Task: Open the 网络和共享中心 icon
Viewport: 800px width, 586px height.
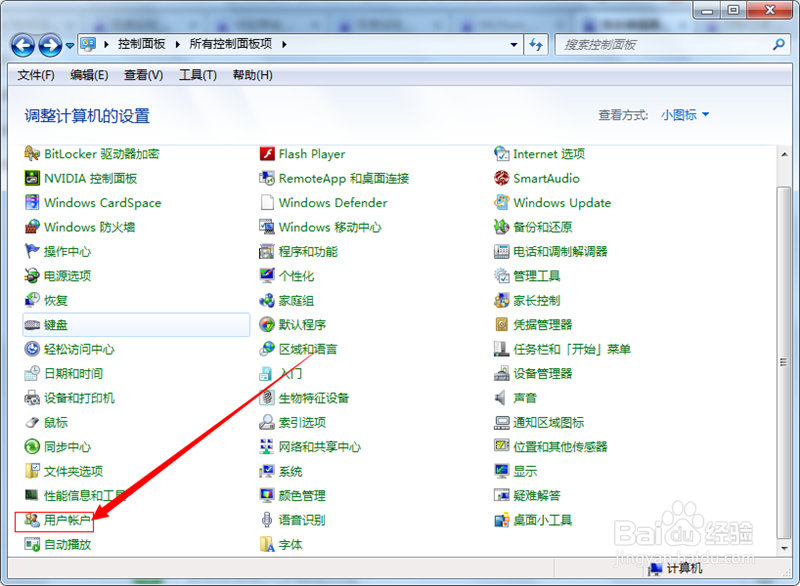Action: [267, 447]
